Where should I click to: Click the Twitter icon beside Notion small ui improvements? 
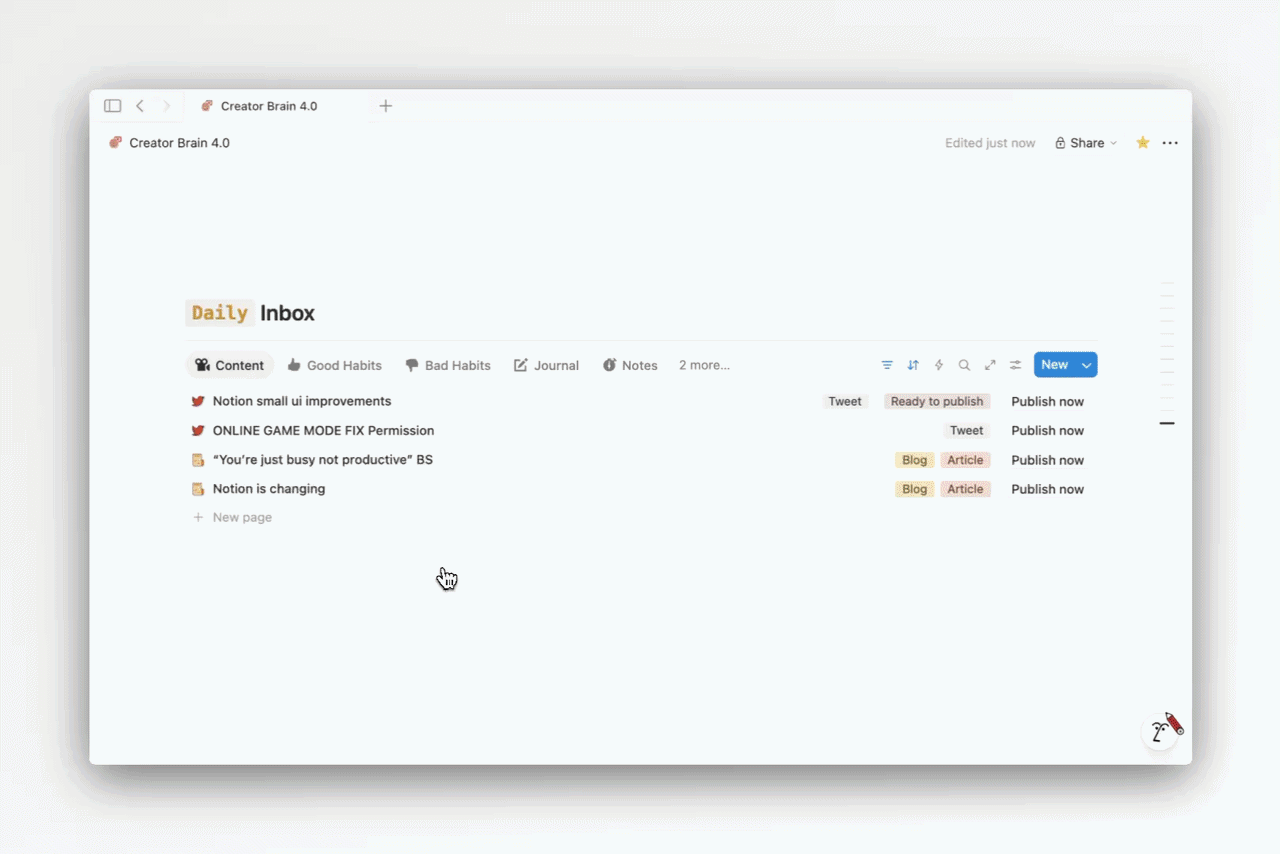tap(198, 401)
